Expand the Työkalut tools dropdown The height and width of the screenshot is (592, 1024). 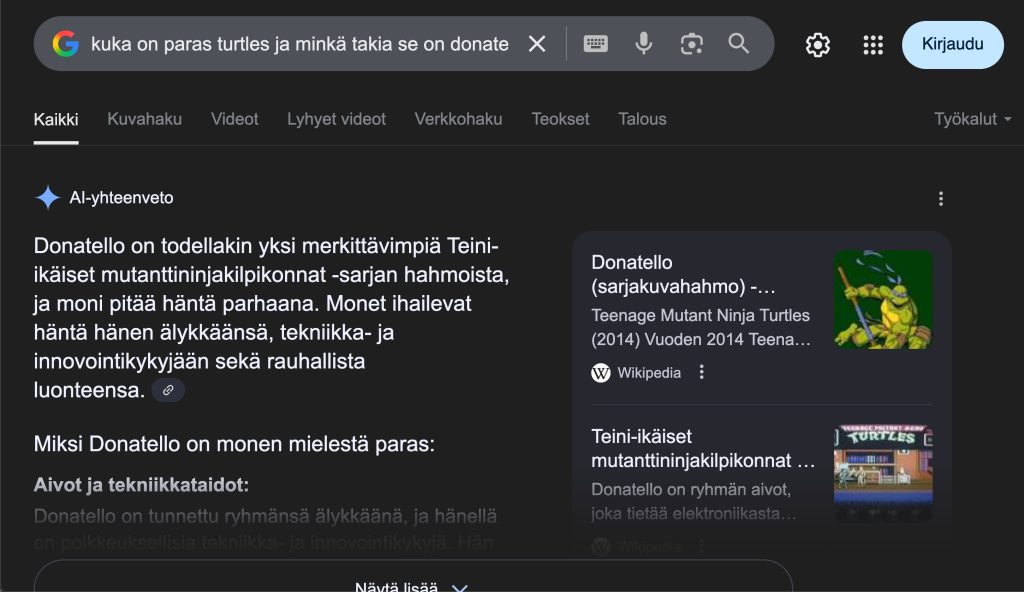(x=972, y=119)
